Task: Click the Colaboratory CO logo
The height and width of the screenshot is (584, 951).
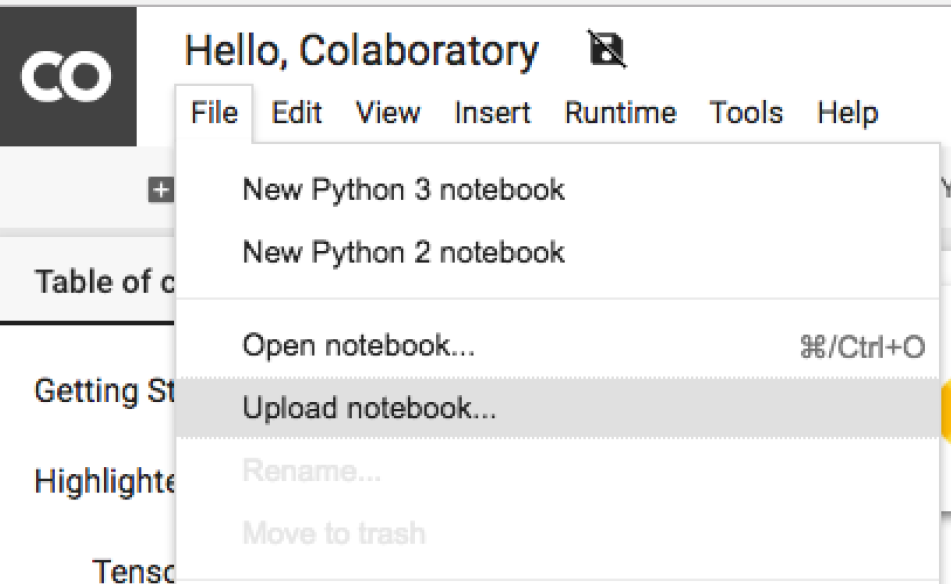Action: (x=67, y=76)
